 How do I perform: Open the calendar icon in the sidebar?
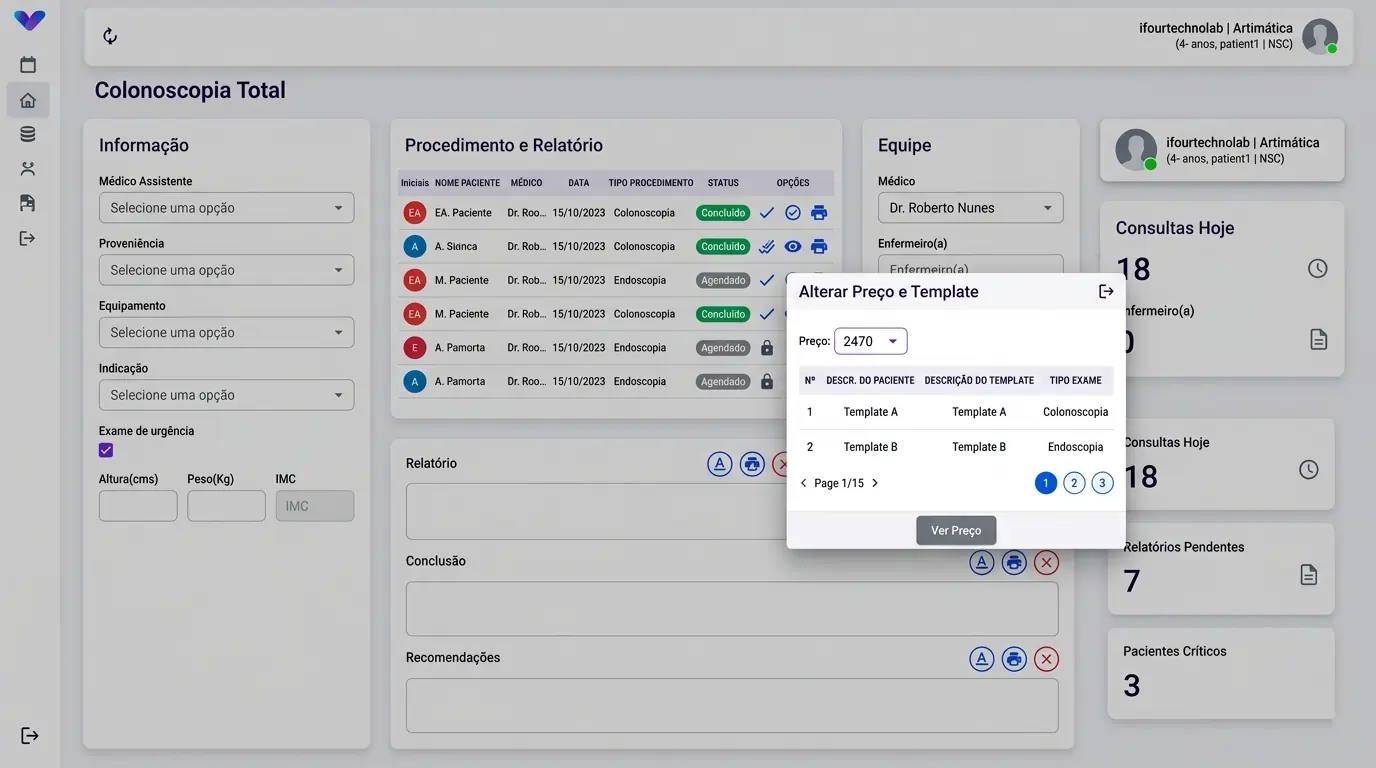(28, 65)
